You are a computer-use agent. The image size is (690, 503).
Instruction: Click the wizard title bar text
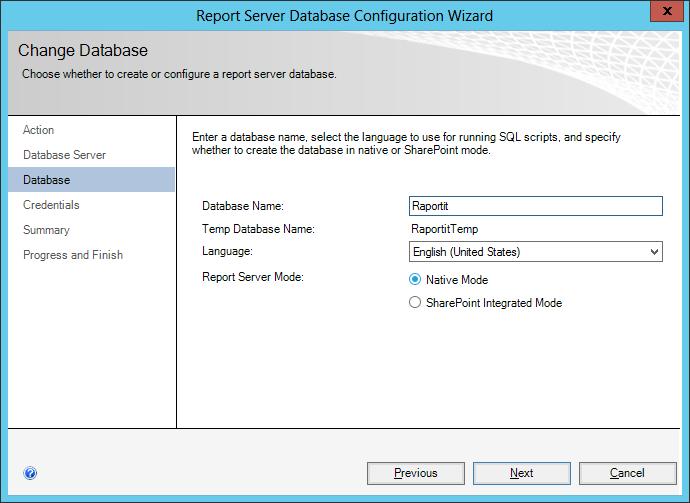coord(345,16)
